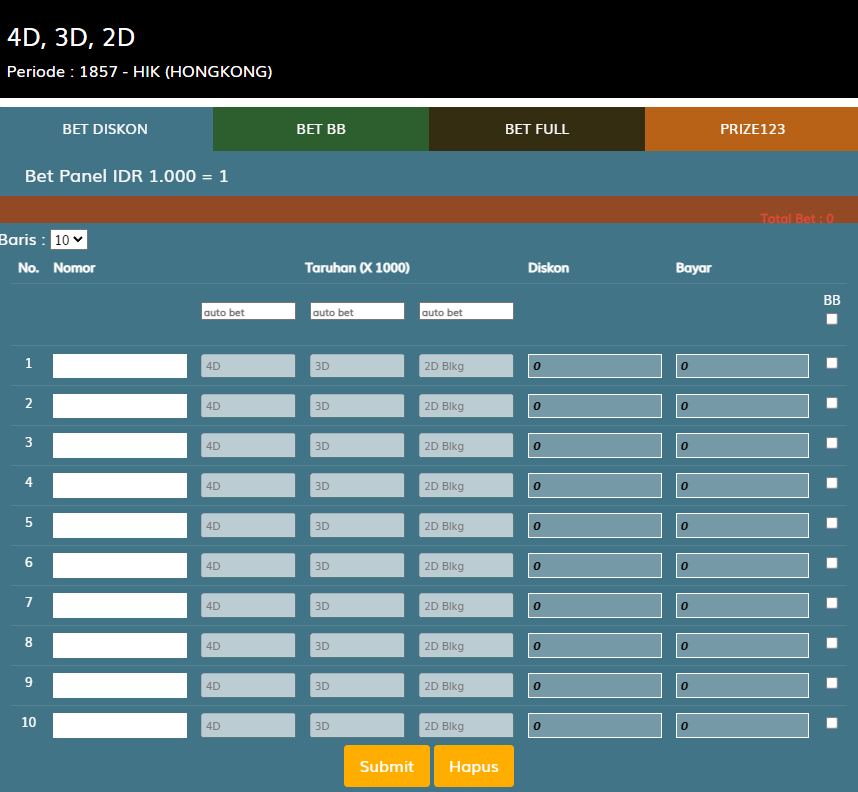Viewport: 858px width, 792px height.
Task: Focus the middle auto bet input
Action: (357, 312)
